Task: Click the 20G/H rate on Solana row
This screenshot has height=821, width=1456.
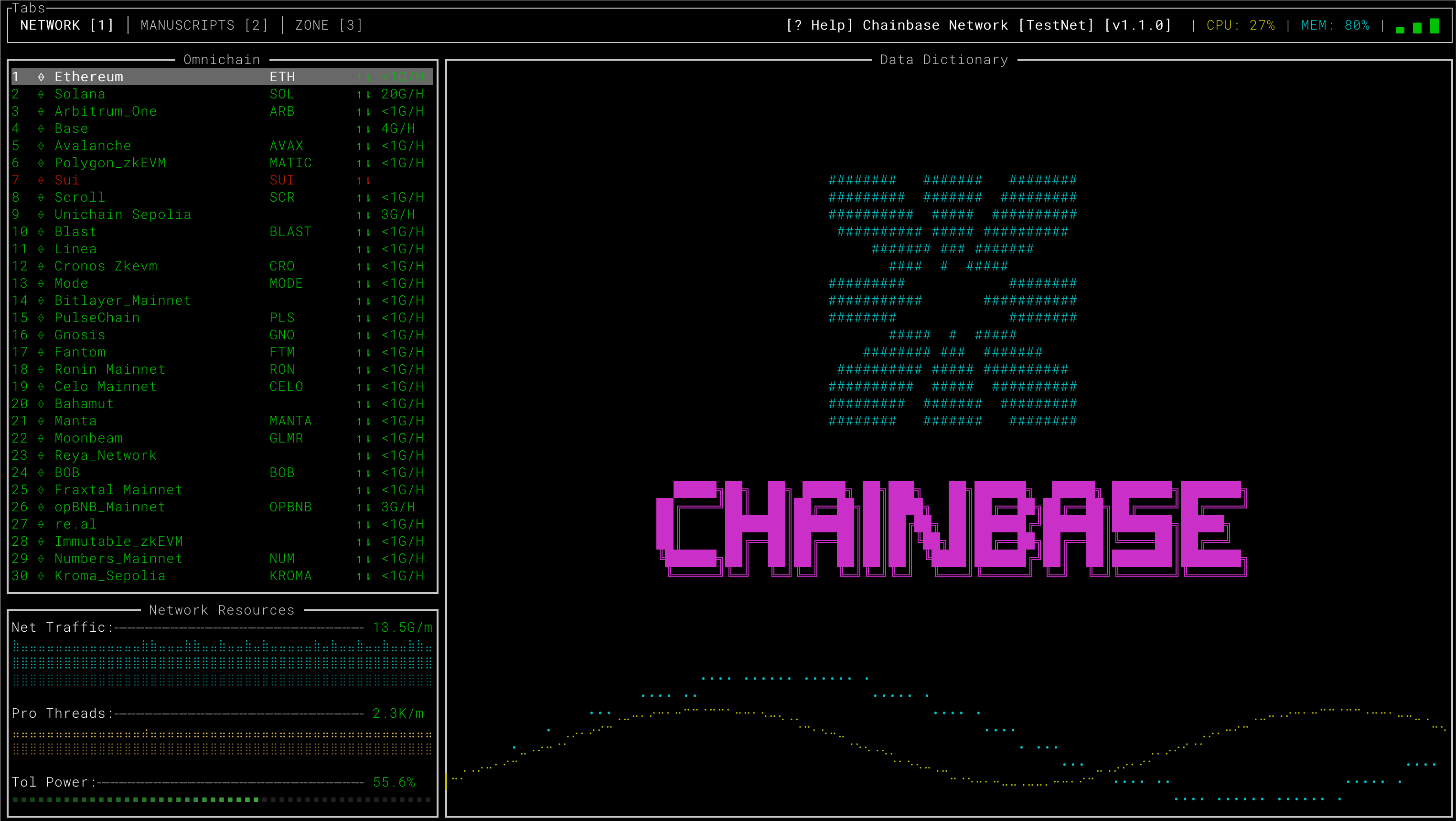Action: 402,95
